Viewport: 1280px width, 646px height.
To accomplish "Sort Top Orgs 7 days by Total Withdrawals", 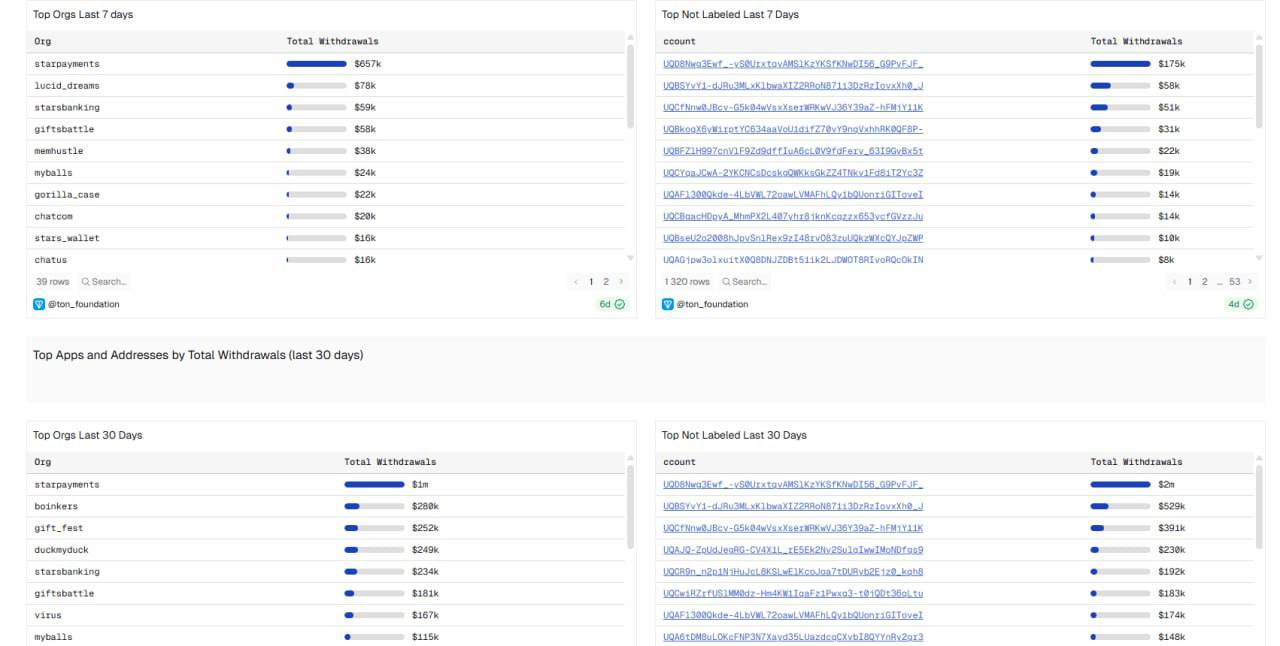I will pos(332,41).
